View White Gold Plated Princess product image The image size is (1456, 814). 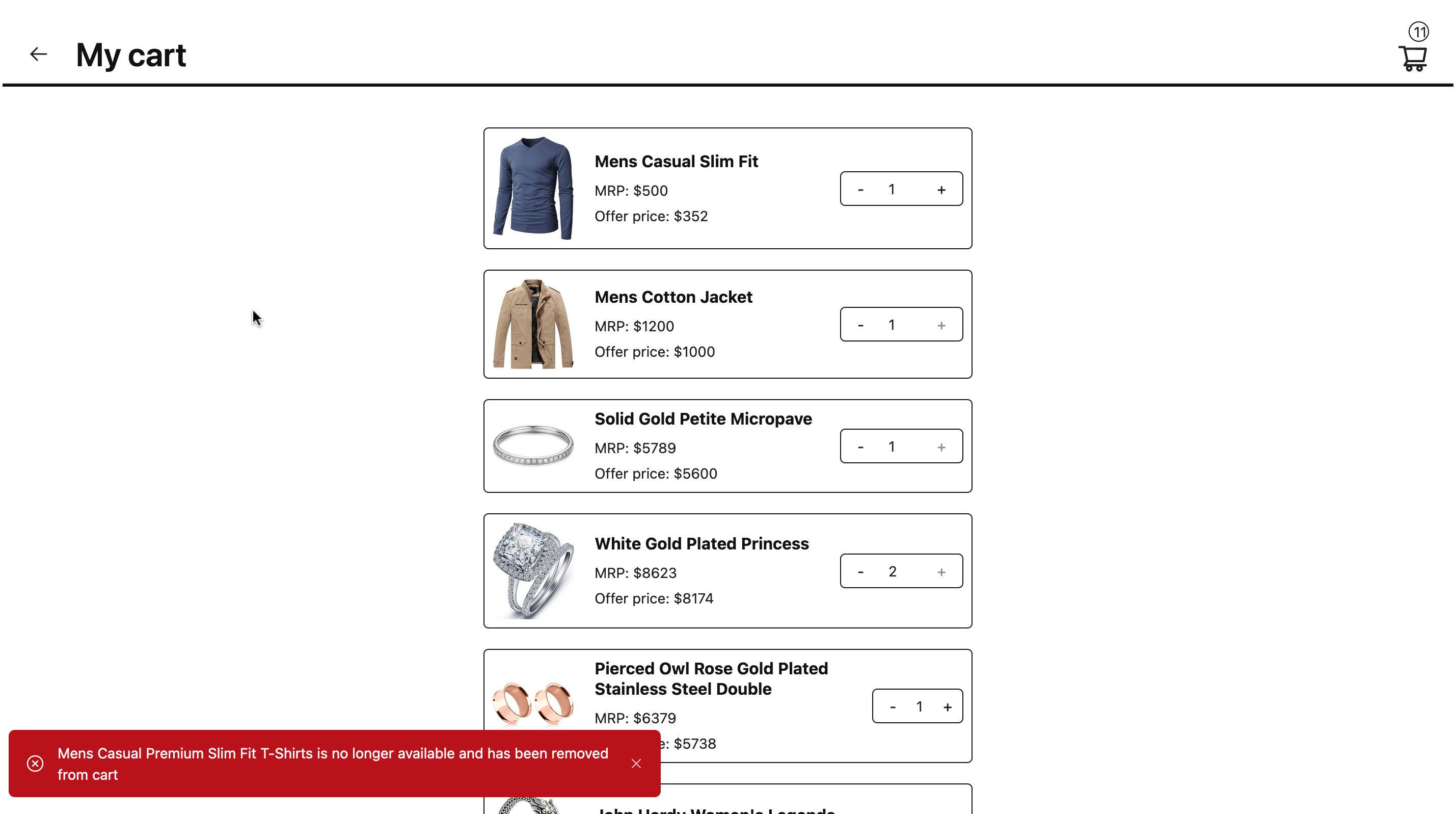(x=533, y=570)
